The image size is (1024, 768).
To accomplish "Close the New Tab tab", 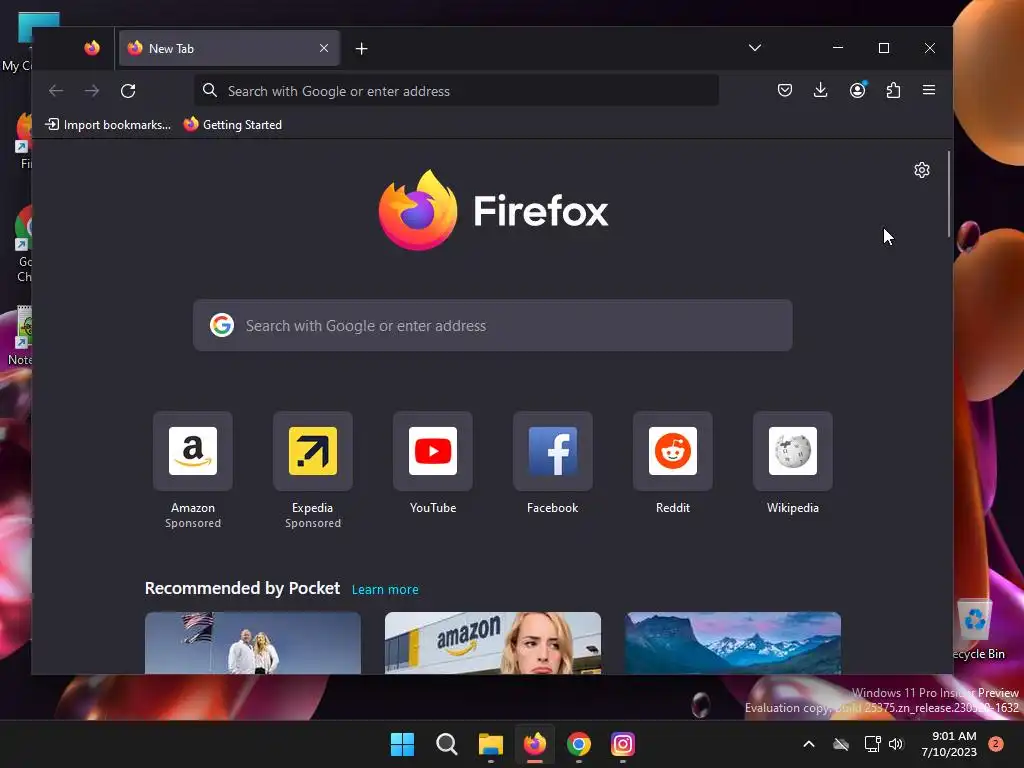I will point(324,48).
